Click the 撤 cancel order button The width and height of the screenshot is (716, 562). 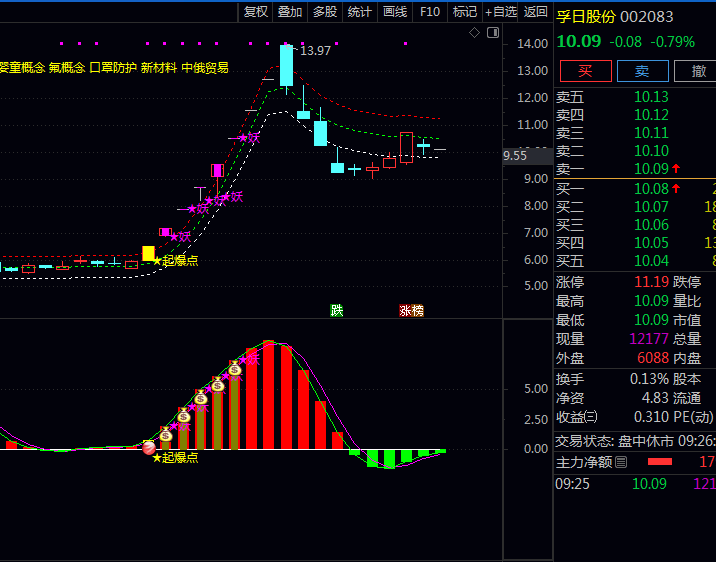pyautogui.click(x=697, y=71)
